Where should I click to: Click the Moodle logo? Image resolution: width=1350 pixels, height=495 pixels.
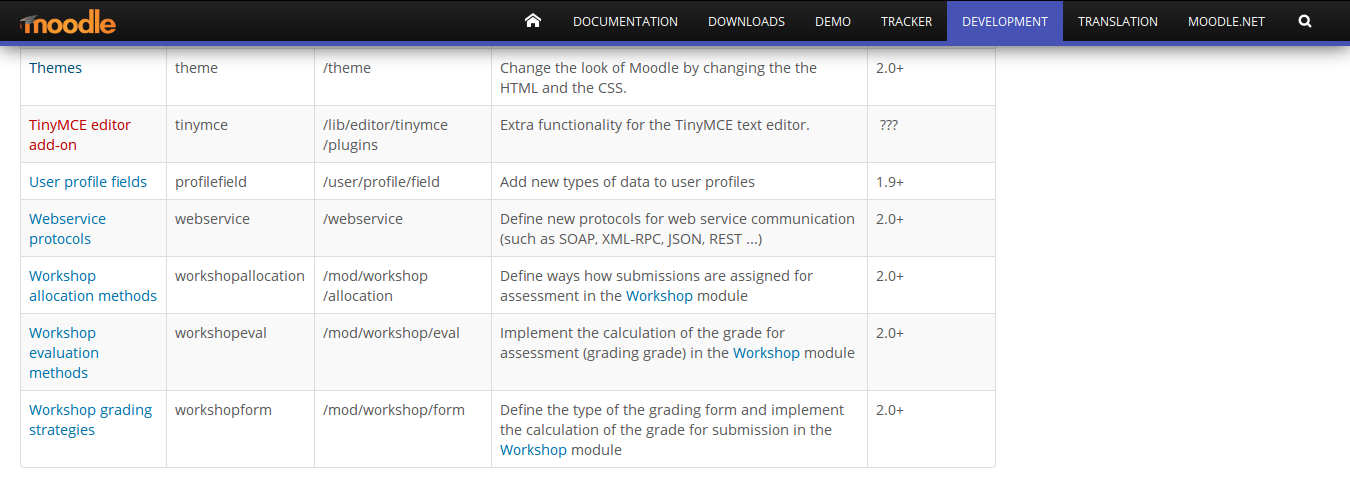pos(67,21)
